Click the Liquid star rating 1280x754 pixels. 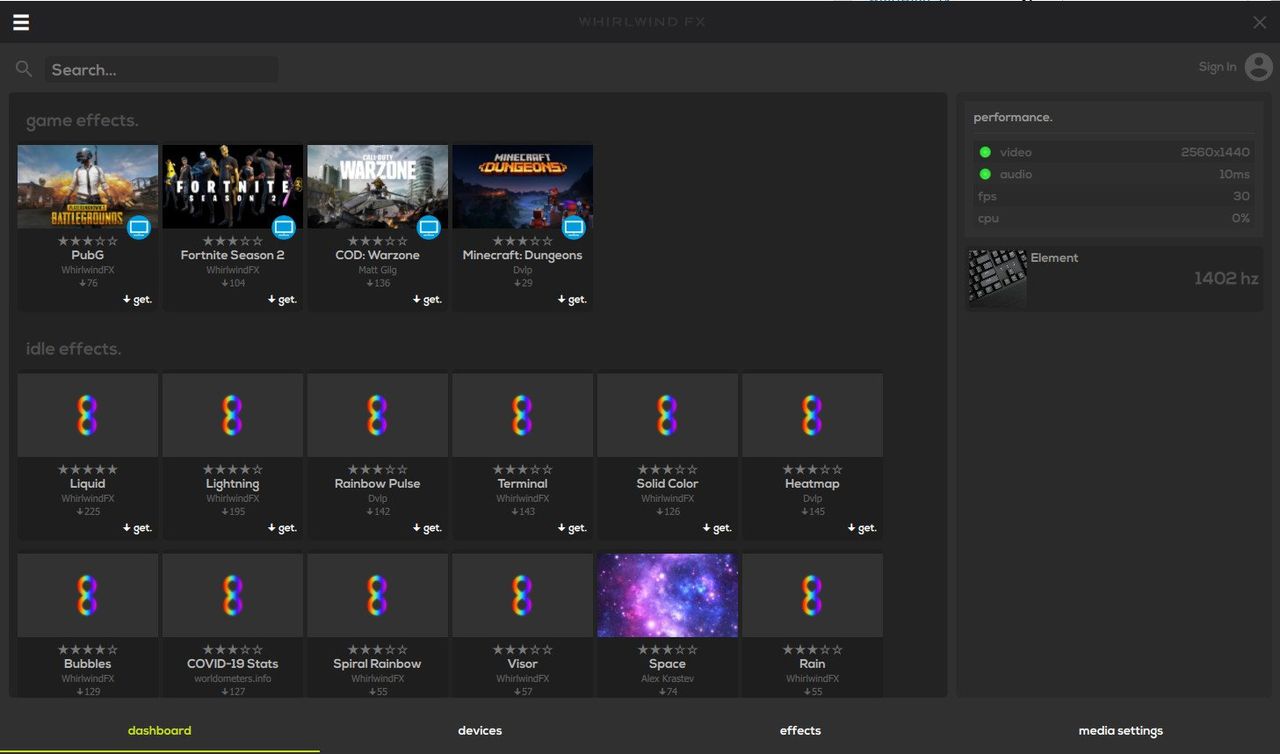(x=88, y=469)
